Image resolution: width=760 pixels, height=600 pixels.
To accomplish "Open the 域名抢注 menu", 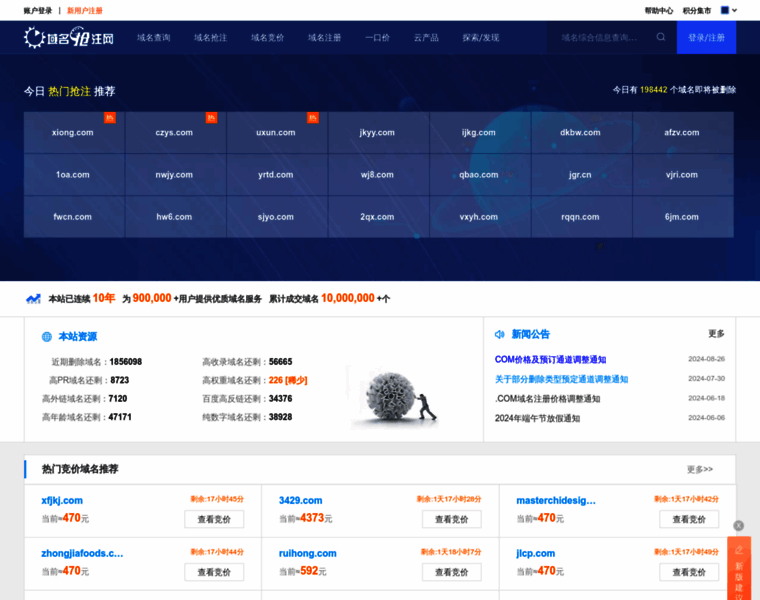I will (x=208, y=37).
